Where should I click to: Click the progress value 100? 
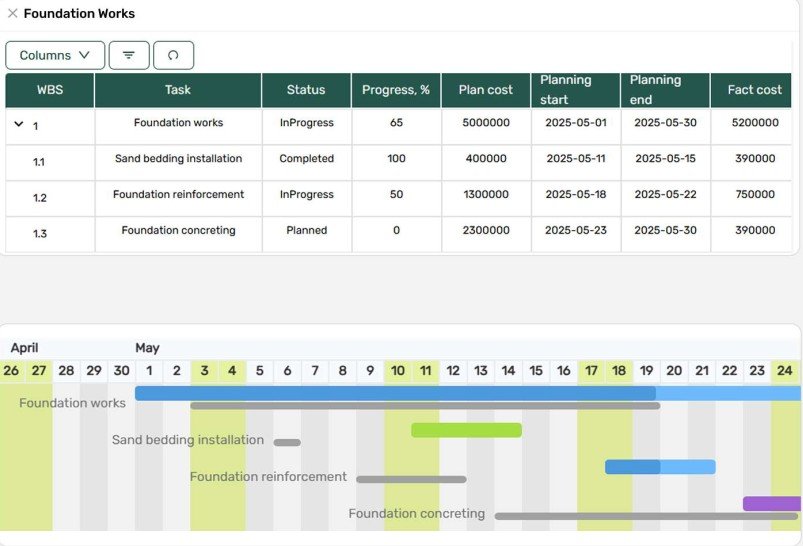(396, 159)
